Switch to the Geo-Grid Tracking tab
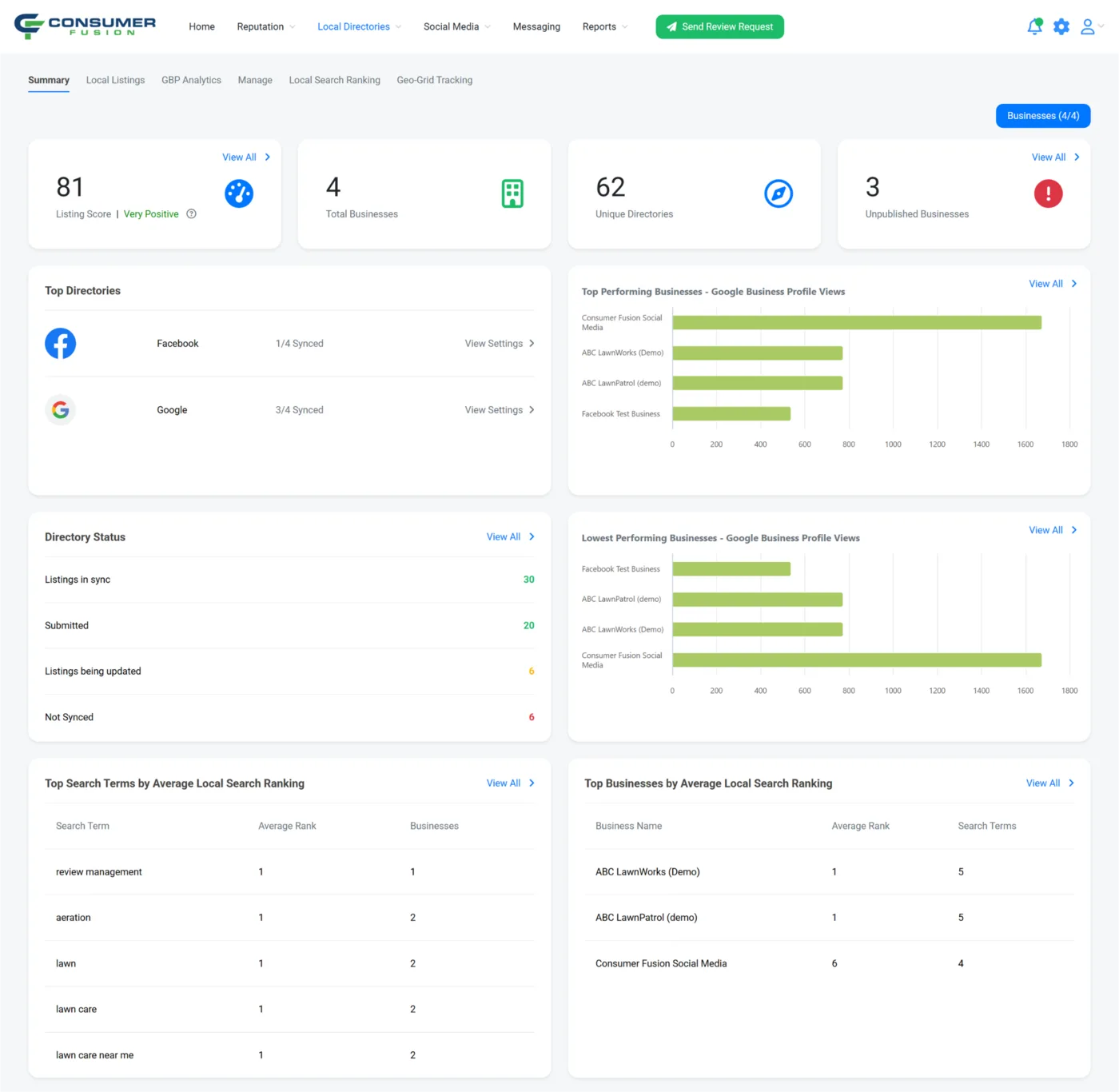Viewport: 1119px width, 1092px height. point(435,80)
